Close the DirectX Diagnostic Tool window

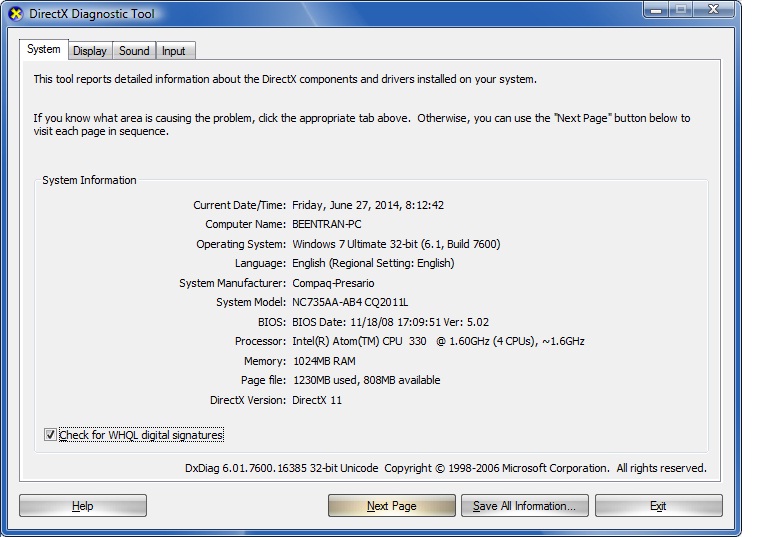(x=714, y=10)
